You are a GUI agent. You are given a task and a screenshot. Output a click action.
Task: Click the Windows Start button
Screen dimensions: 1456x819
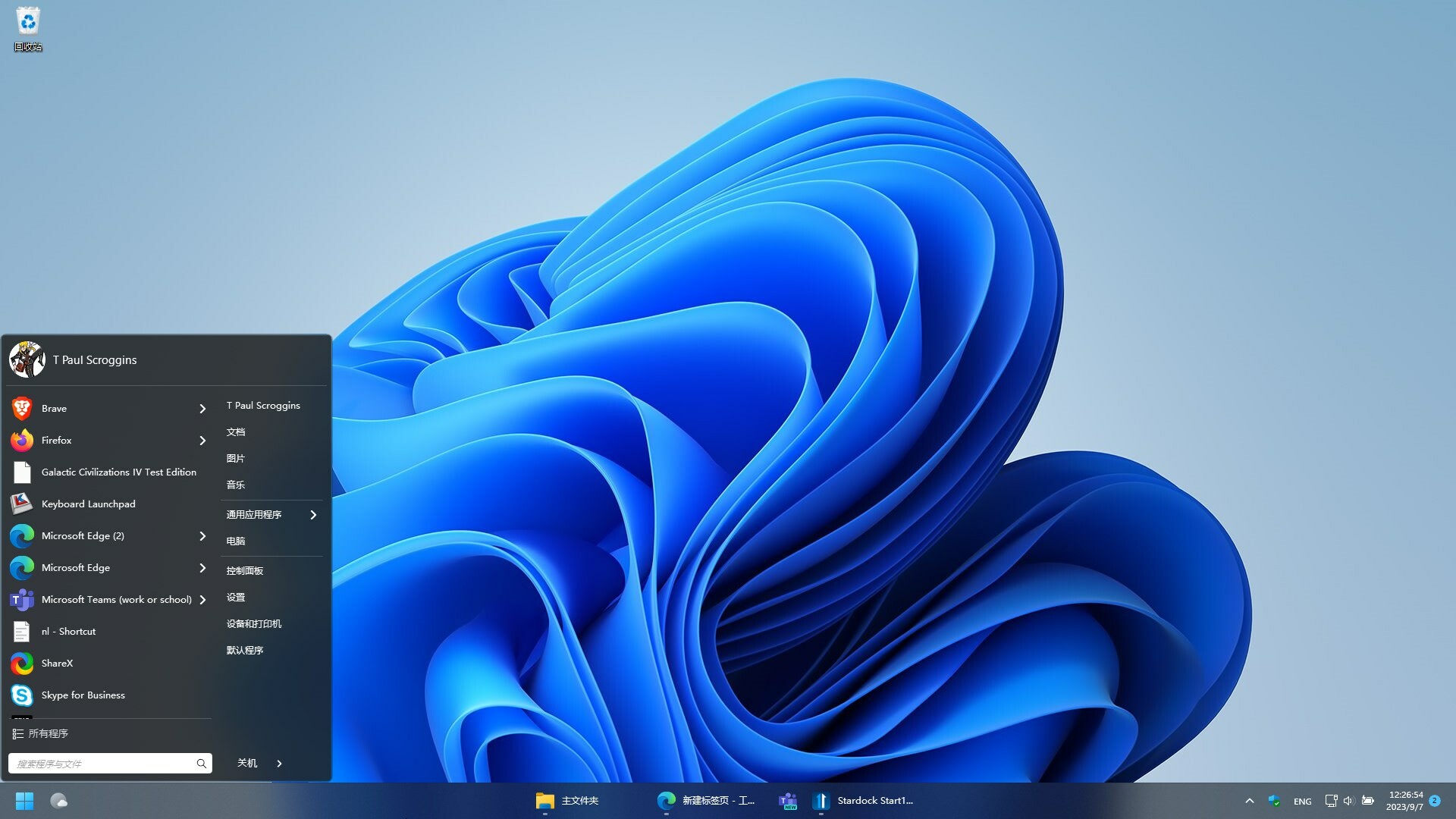[24, 801]
